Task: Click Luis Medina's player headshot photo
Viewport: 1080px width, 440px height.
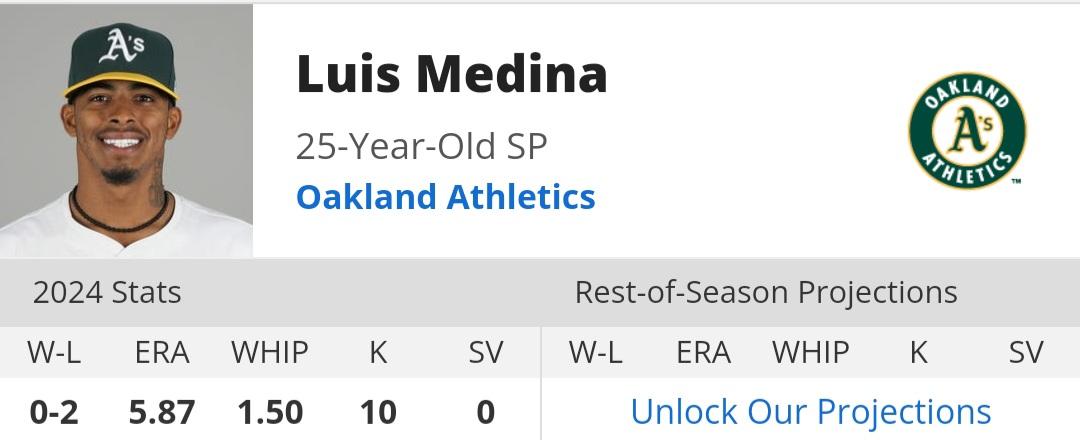Action: point(126,130)
